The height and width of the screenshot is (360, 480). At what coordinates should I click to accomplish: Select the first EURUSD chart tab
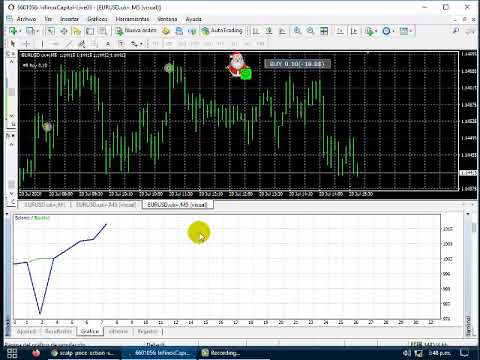click(x=44, y=205)
